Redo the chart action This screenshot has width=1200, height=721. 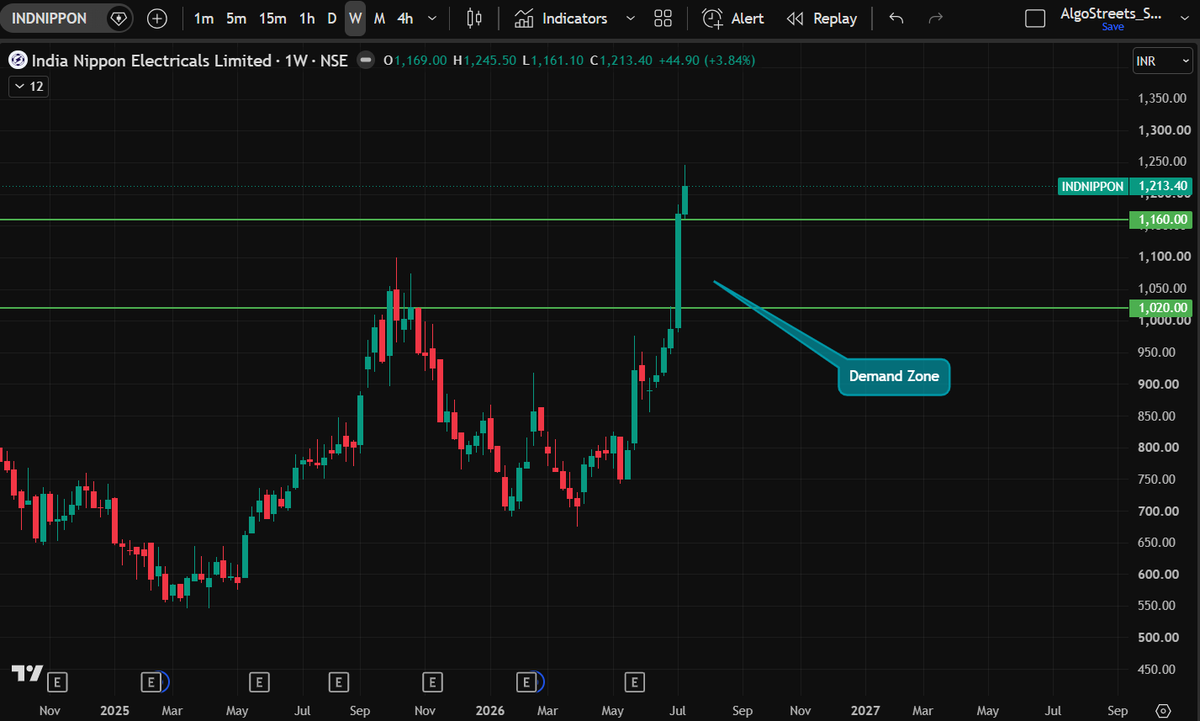pos(936,18)
